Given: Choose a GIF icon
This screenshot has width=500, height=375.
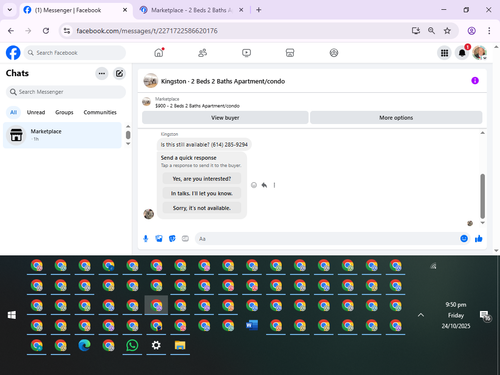Looking at the screenshot, I should [x=185, y=238].
